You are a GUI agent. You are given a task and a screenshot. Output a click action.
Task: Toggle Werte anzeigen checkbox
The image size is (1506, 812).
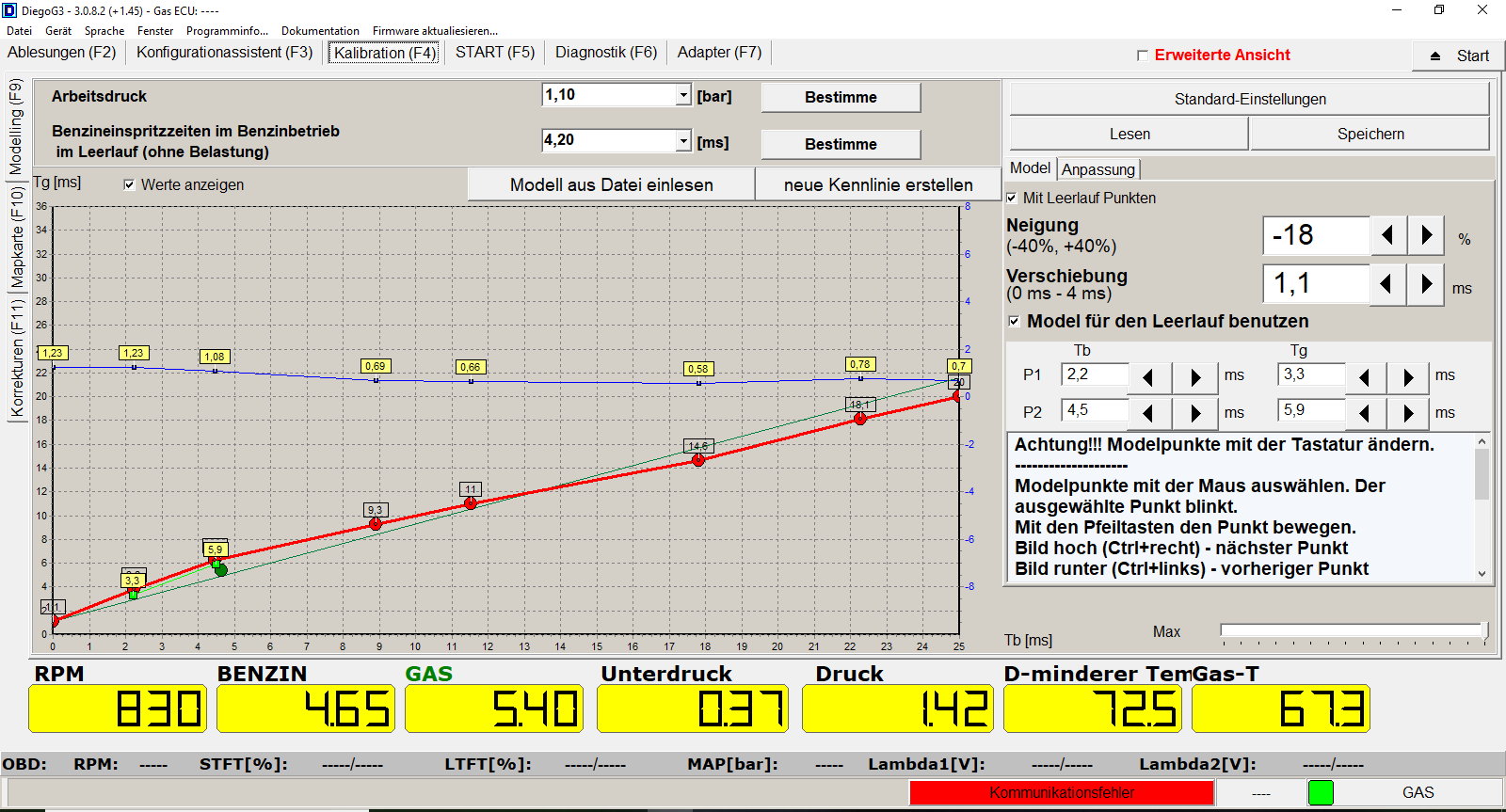coord(129,184)
